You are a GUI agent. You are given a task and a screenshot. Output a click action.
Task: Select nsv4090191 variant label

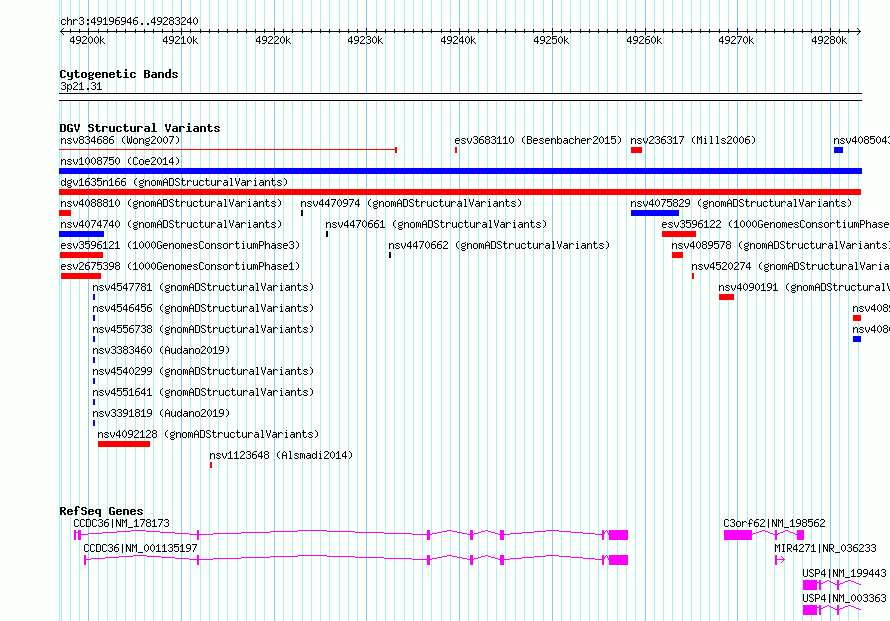pyautogui.click(x=804, y=287)
